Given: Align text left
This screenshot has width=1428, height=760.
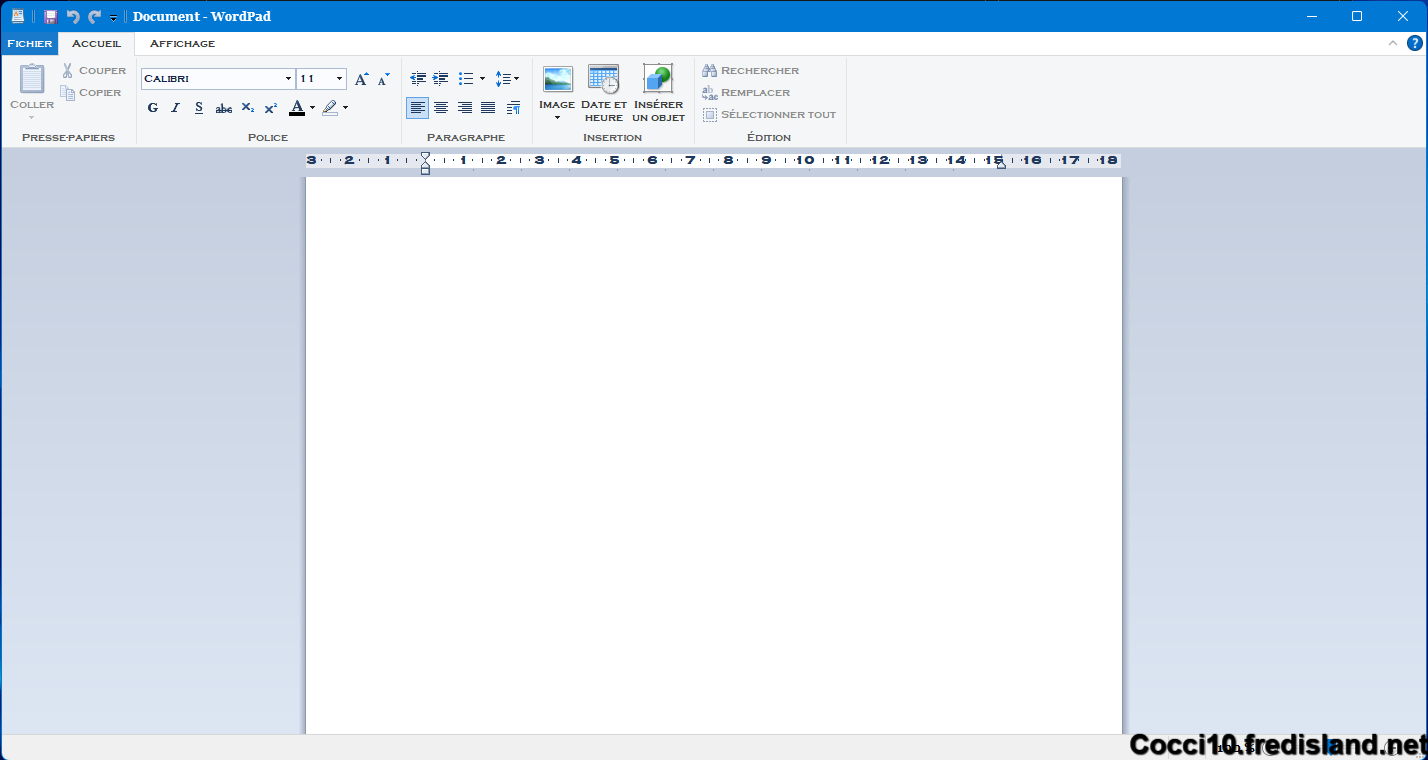Looking at the screenshot, I should point(418,108).
